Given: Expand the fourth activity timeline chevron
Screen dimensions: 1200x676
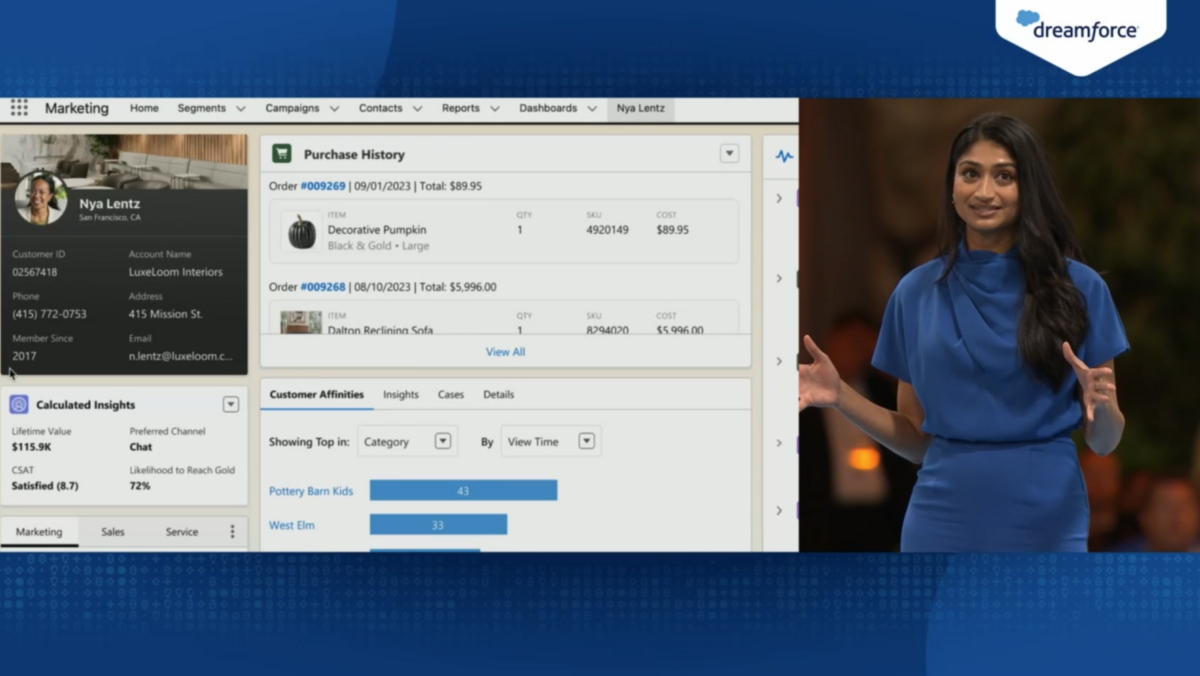Looking at the screenshot, I should click(779, 443).
